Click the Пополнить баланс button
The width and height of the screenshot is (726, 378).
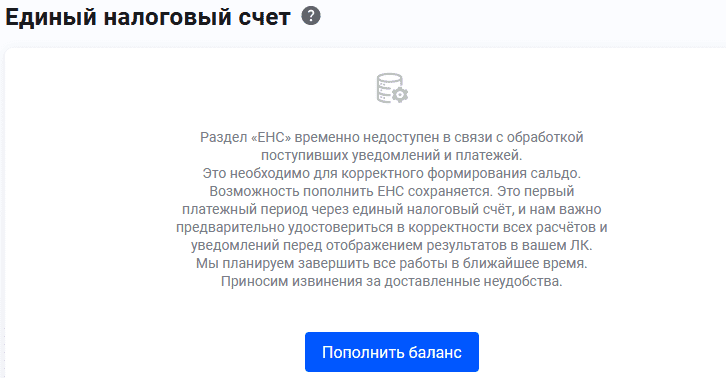pos(392,352)
